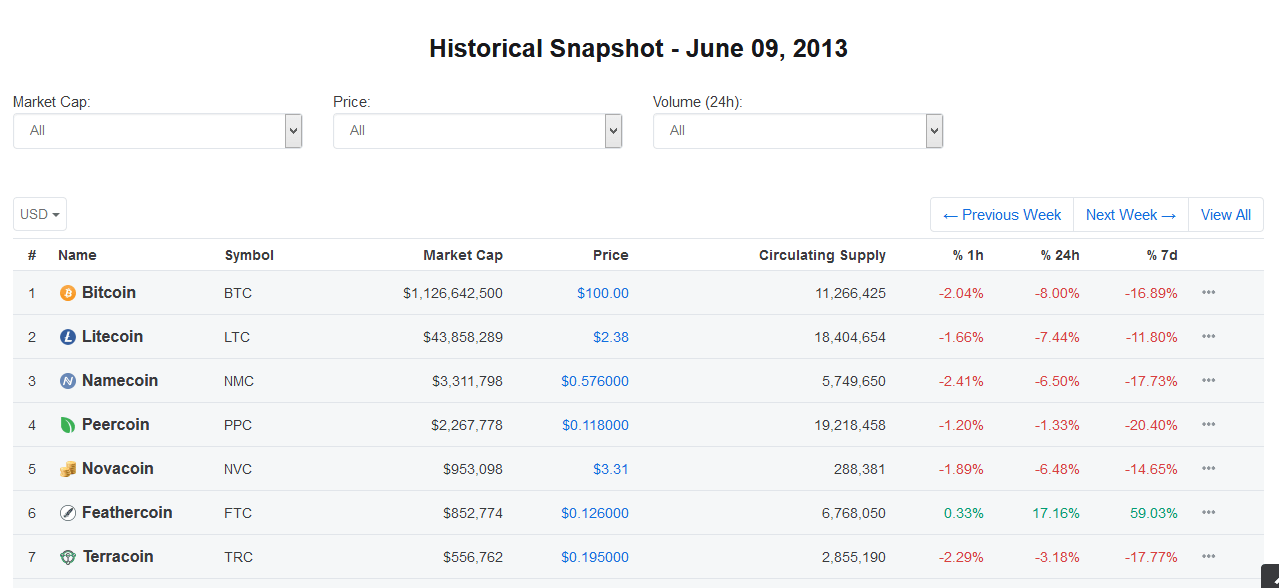Click the Litecoin logo icon
This screenshot has height=588, width=1279.
(x=68, y=337)
